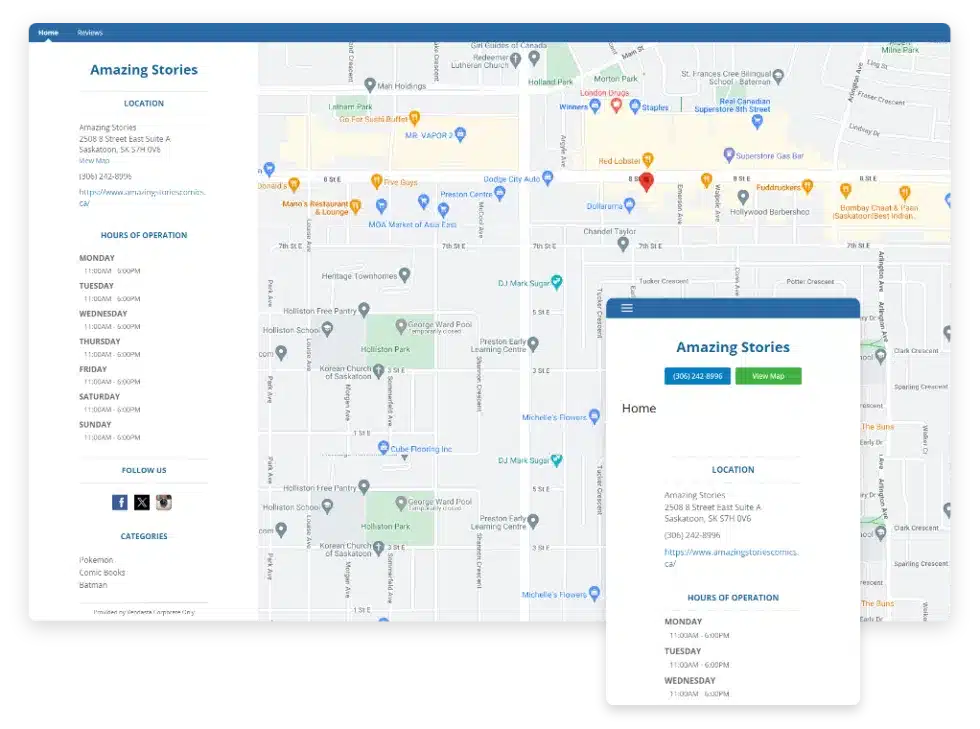Open the Instagram icon under Follow Us
The image size is (980, 729).
click(x=164, y=501)
